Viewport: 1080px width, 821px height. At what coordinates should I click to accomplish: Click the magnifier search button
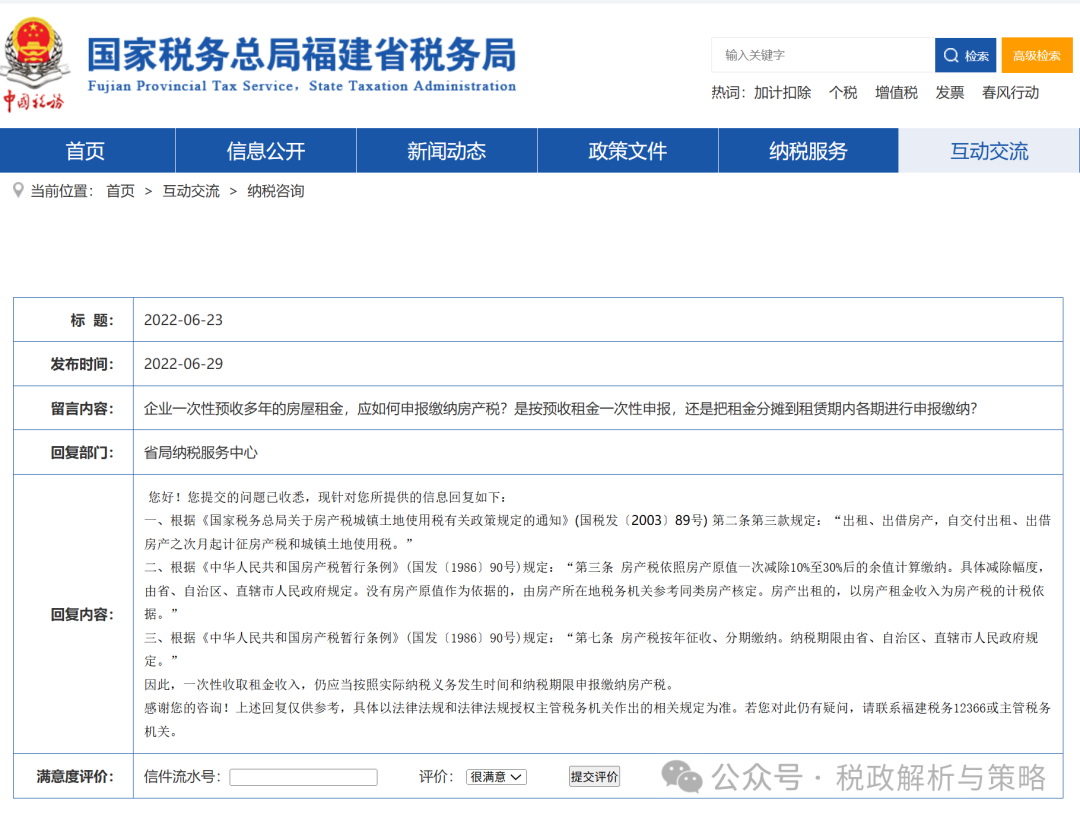pyautogui.click(x=965, y=56)
